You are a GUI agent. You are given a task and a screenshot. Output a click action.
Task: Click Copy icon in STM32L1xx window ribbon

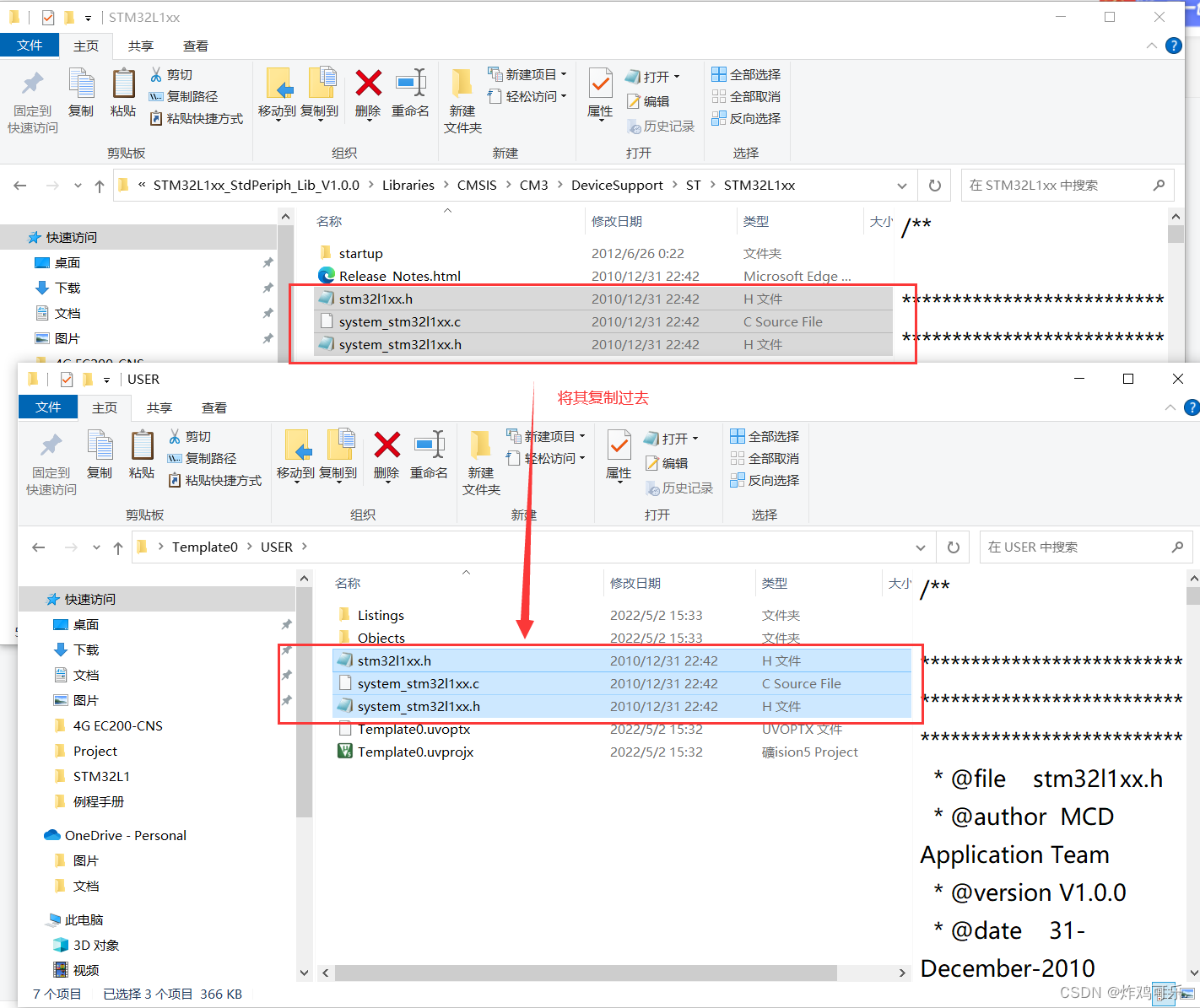pyautogui.click(x=81, y=92)
